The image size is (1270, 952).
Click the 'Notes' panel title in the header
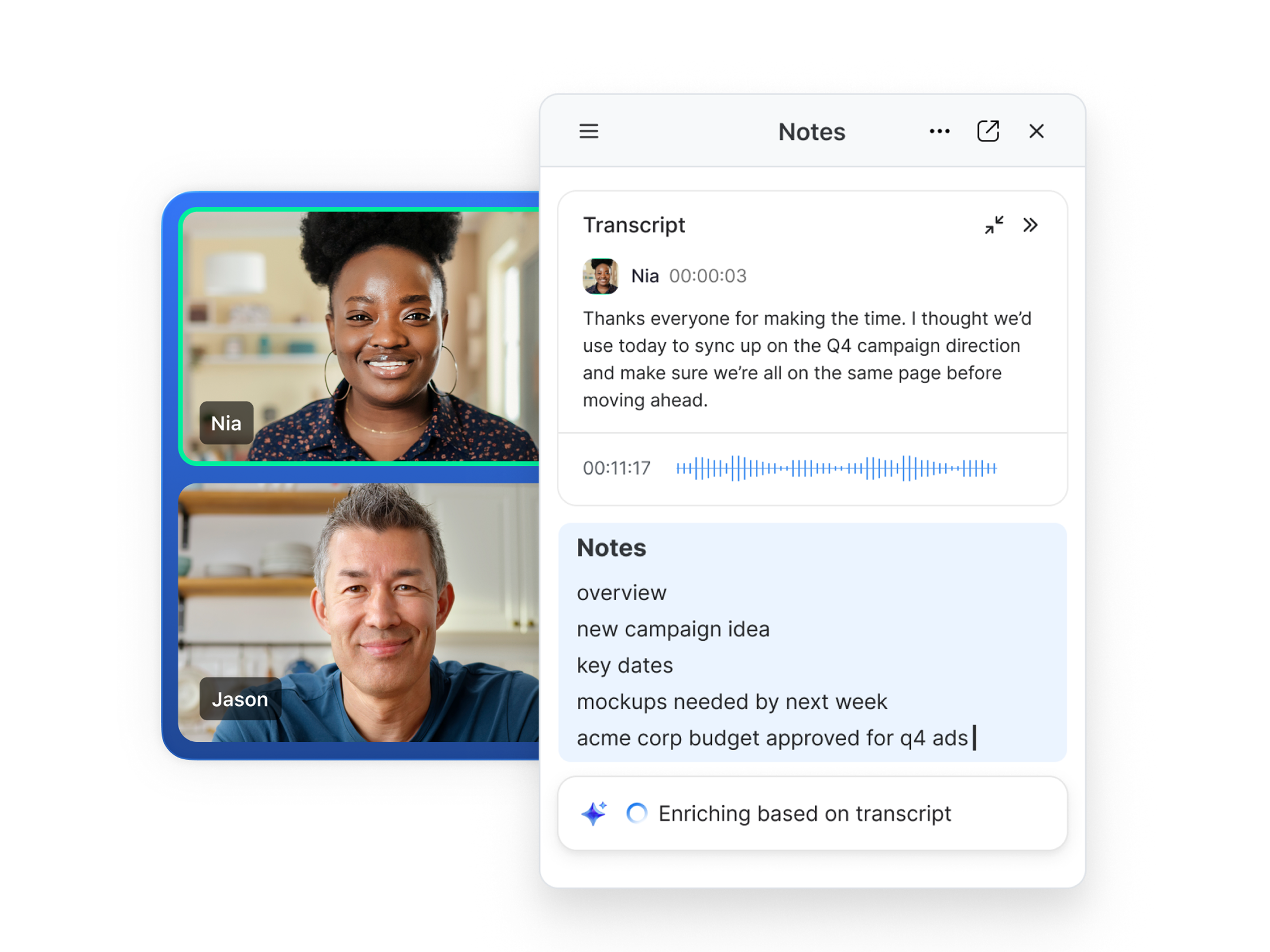click(x=812, y=131)
